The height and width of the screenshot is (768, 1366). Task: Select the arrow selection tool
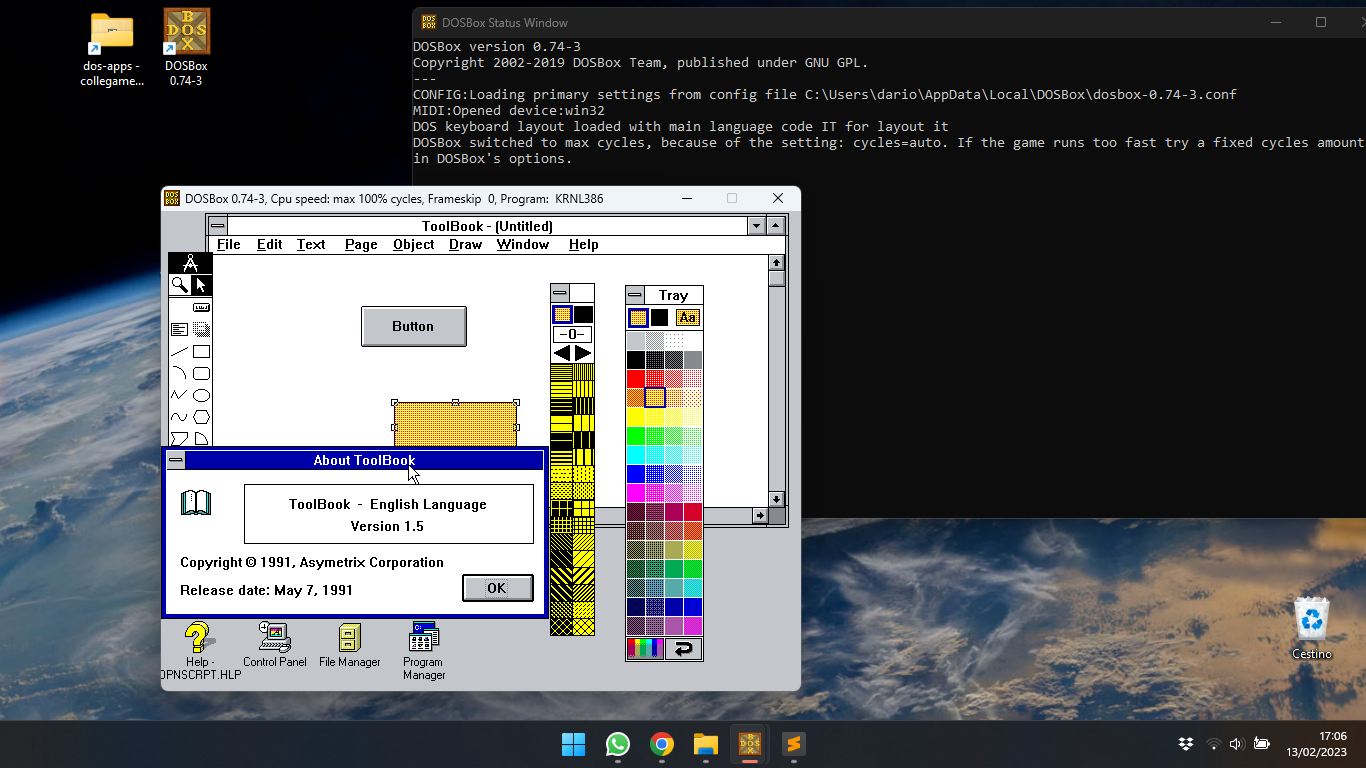pos(201,285)
